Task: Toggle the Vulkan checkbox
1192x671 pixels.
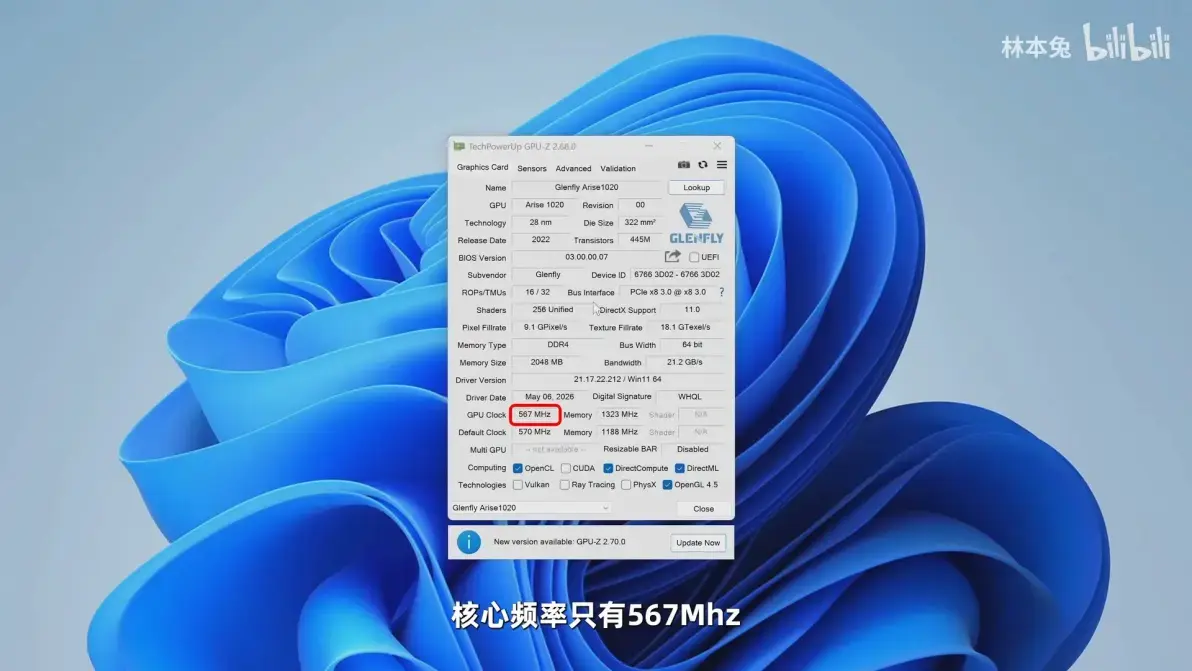Action: coord(518,485)
